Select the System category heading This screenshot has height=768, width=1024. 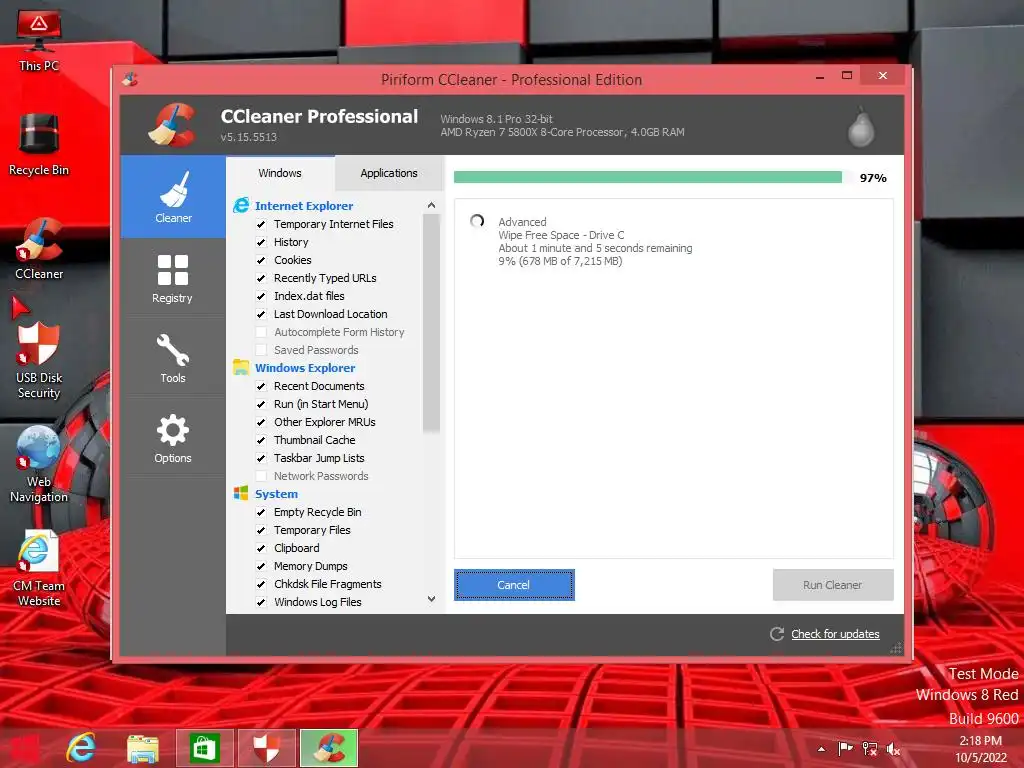pos(276,494)
